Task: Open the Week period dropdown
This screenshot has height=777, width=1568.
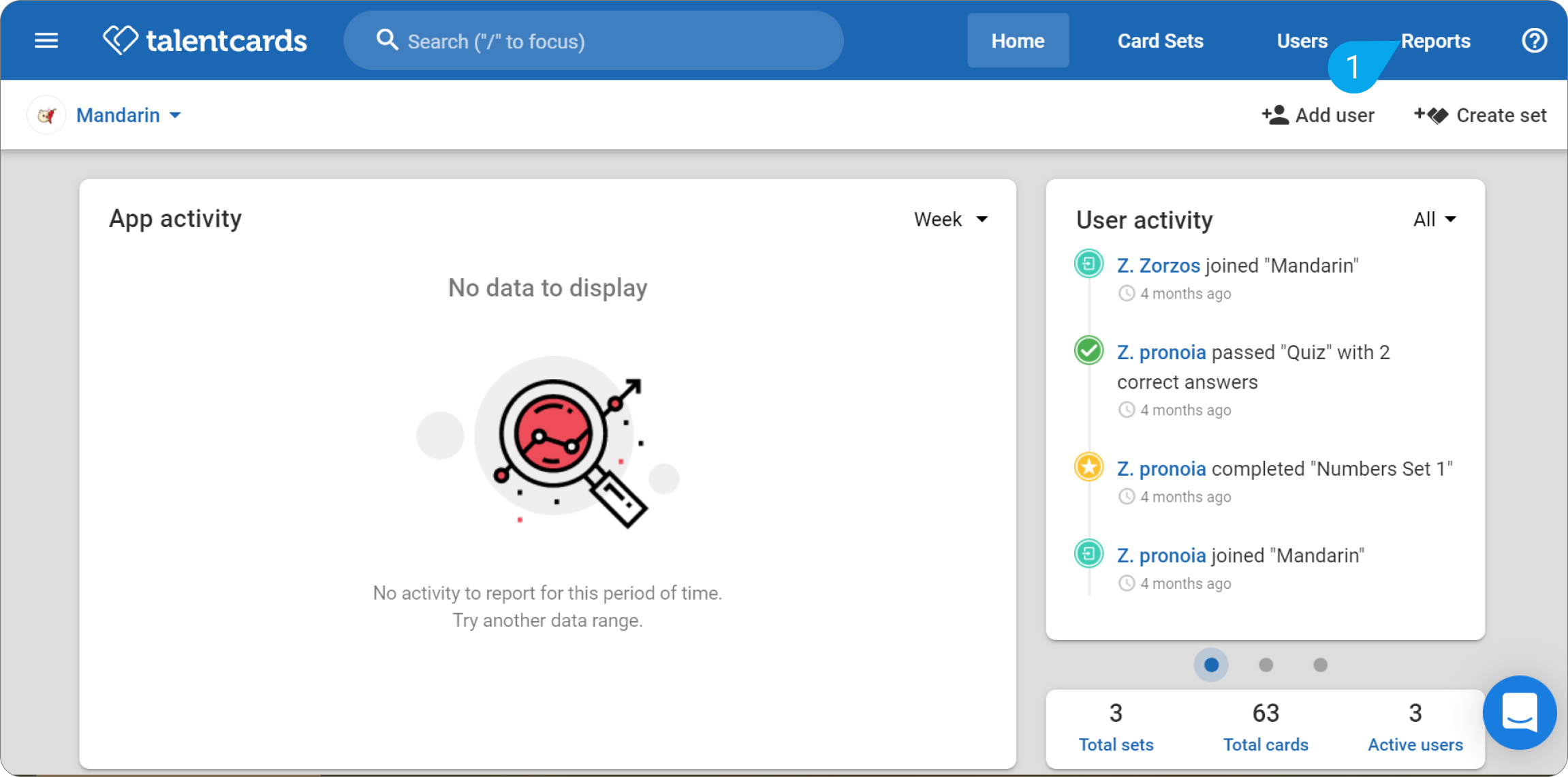Action: point(951,219)
